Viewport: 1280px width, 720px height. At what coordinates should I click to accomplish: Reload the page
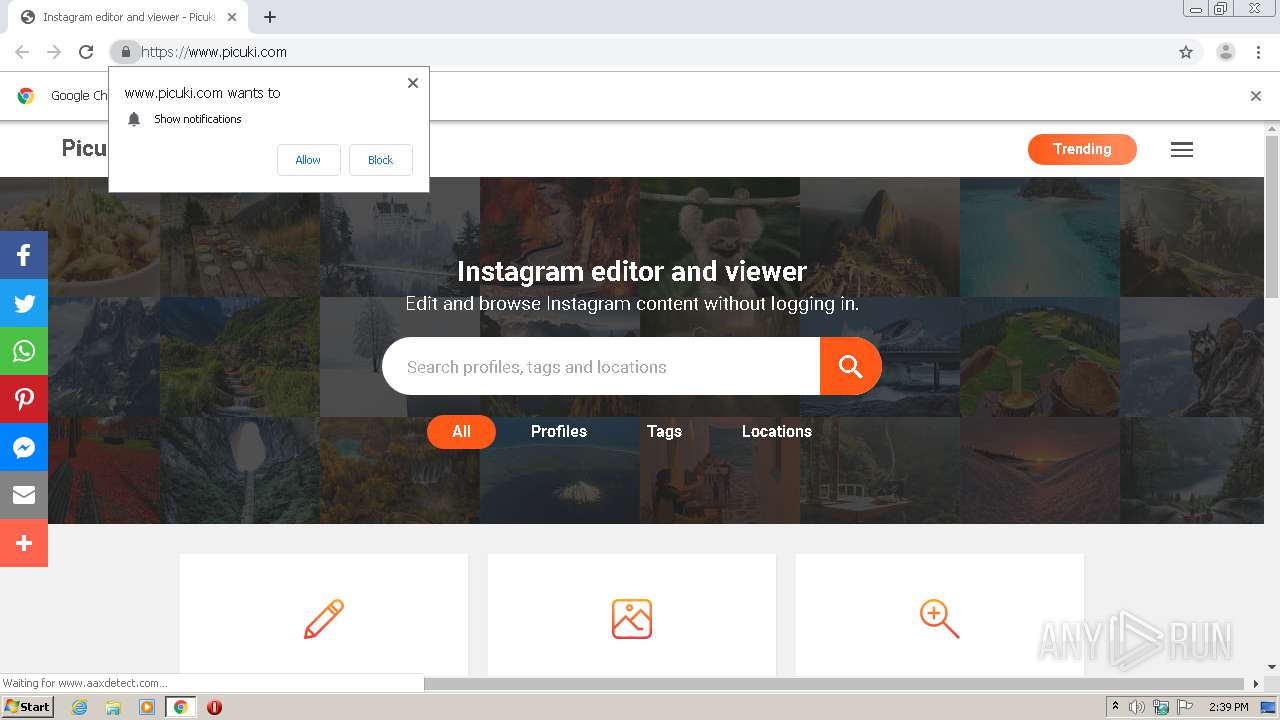coord(86,52)
